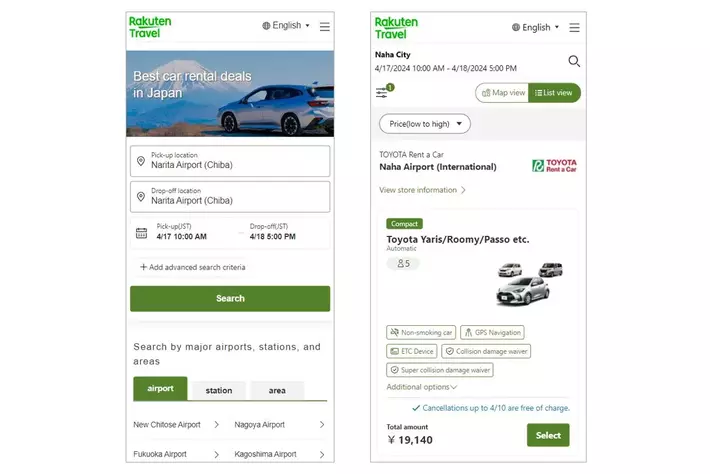Image resolution: width=710 pixels, height=474 pixels.
Task: Open the Price(low to high) sort dropdown
Action: tap(424, 124)
